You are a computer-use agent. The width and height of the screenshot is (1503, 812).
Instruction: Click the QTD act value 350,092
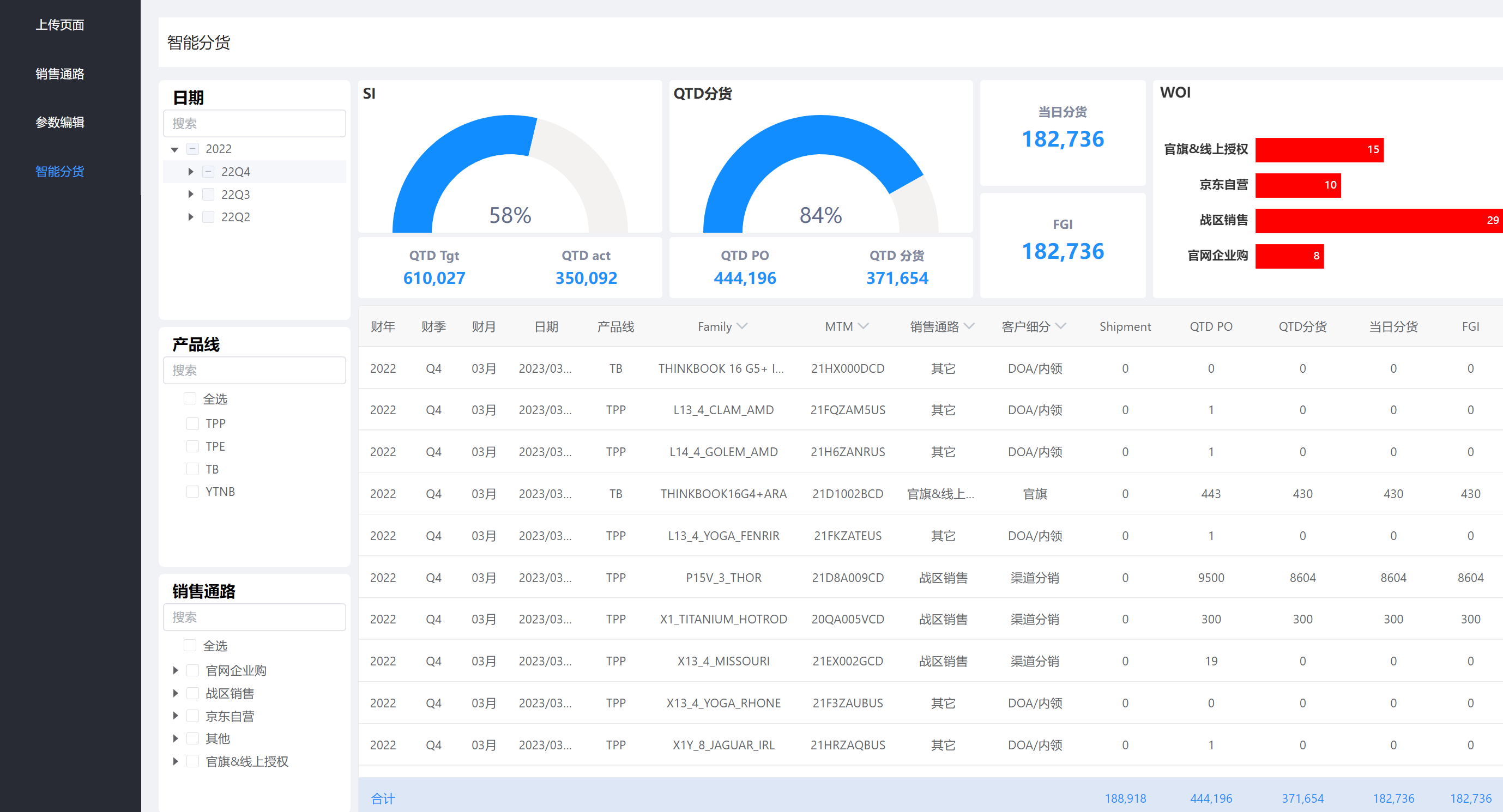click(586, 278)
